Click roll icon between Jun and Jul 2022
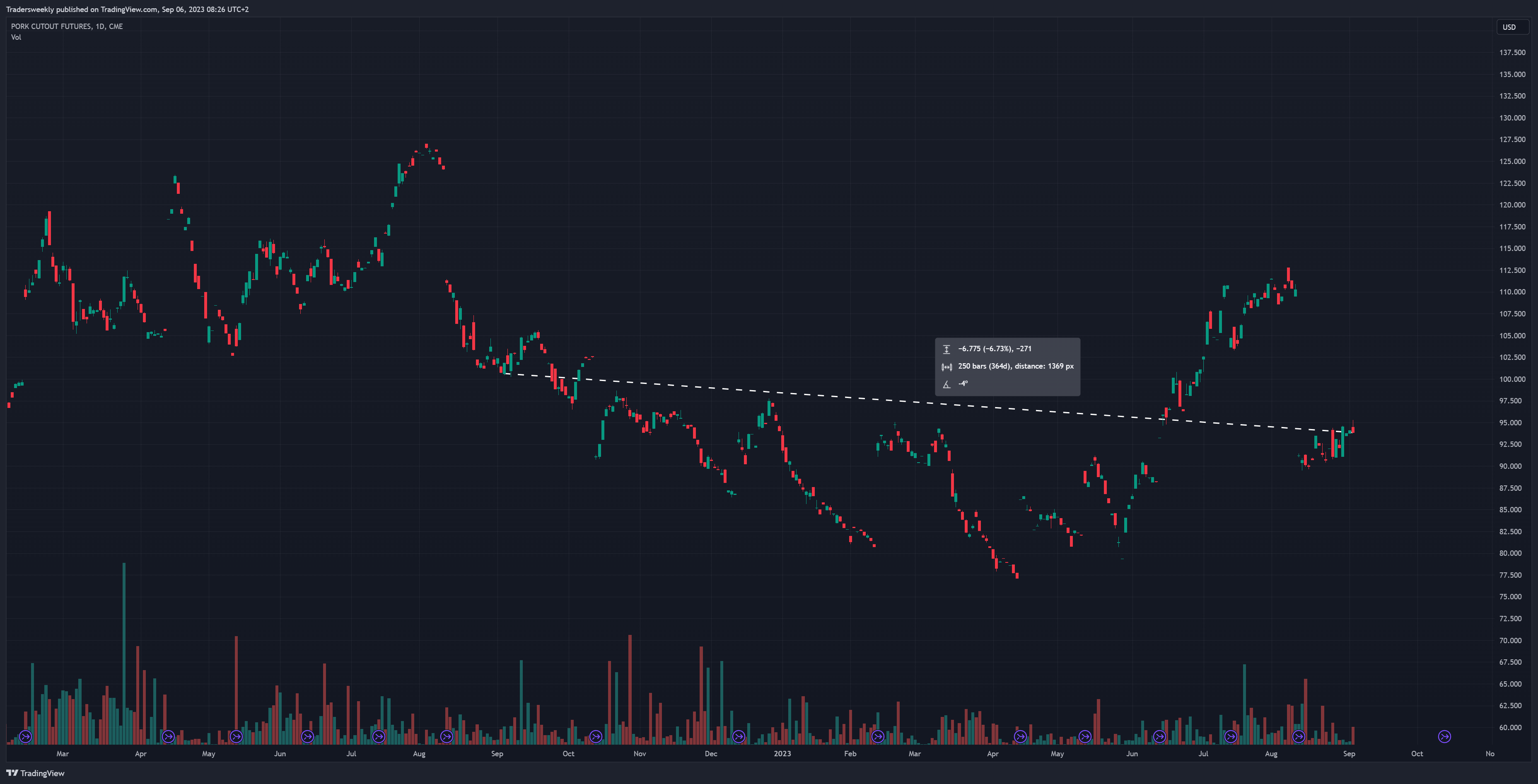The width and height of the screenshot is (1538, 784). click(x=307, y=736)
